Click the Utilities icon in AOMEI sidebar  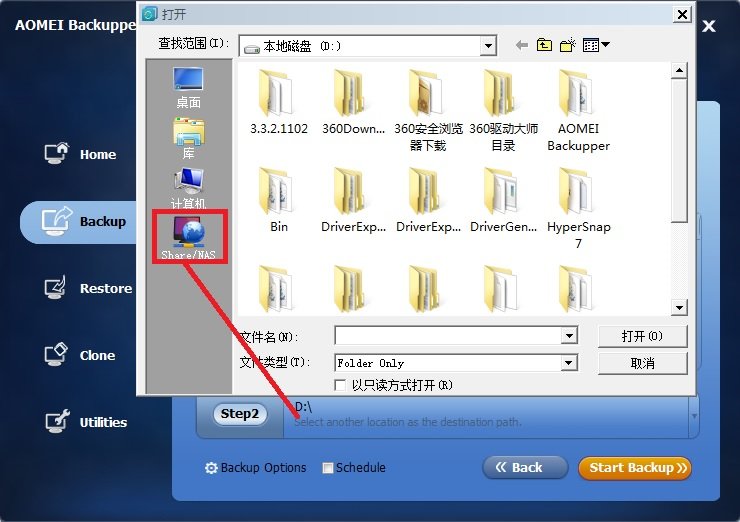click(57, 421)
